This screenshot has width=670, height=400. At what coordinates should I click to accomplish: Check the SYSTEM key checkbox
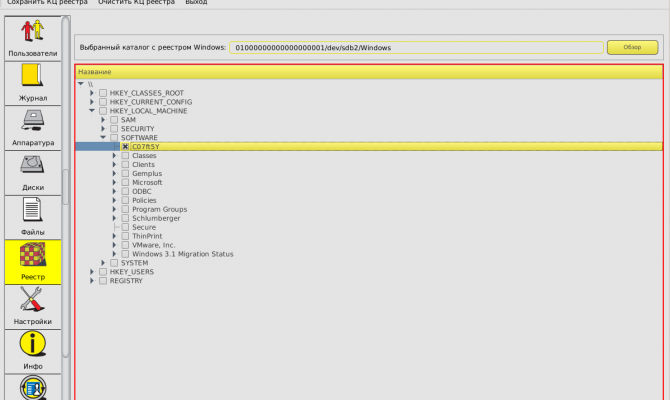(114, 263)
